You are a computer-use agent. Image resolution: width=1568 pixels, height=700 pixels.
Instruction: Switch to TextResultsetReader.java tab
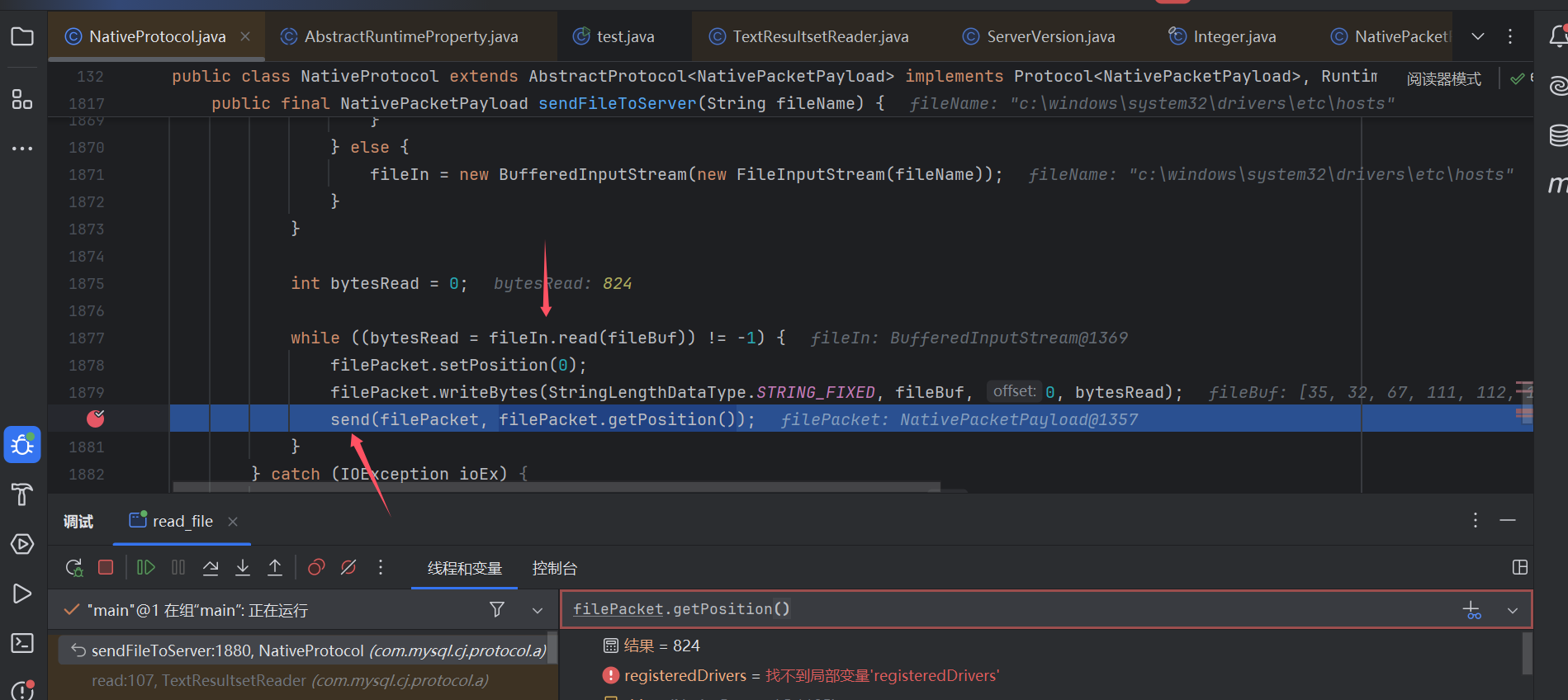coord(809,36)
